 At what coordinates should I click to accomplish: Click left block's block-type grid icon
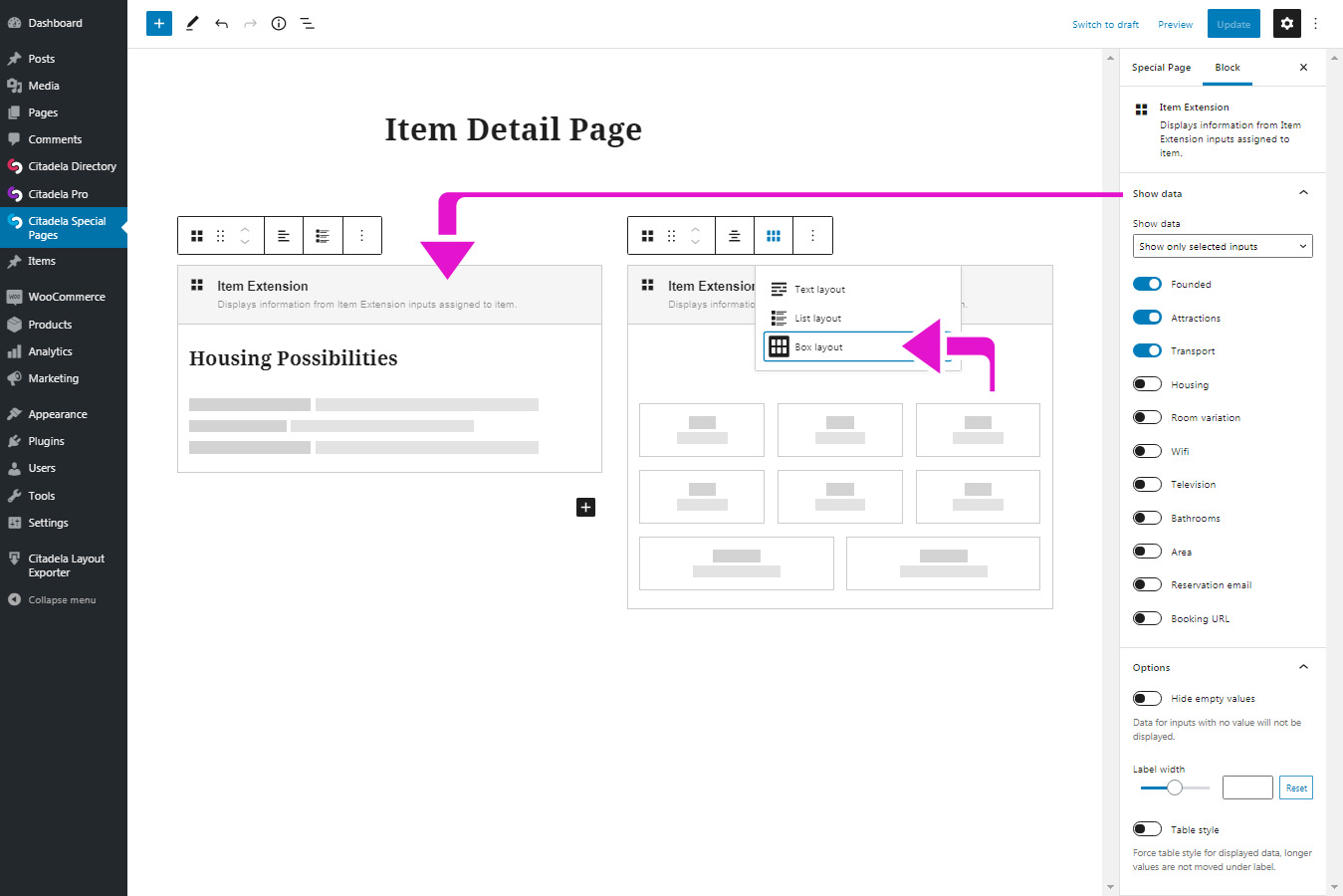point(197,236)
